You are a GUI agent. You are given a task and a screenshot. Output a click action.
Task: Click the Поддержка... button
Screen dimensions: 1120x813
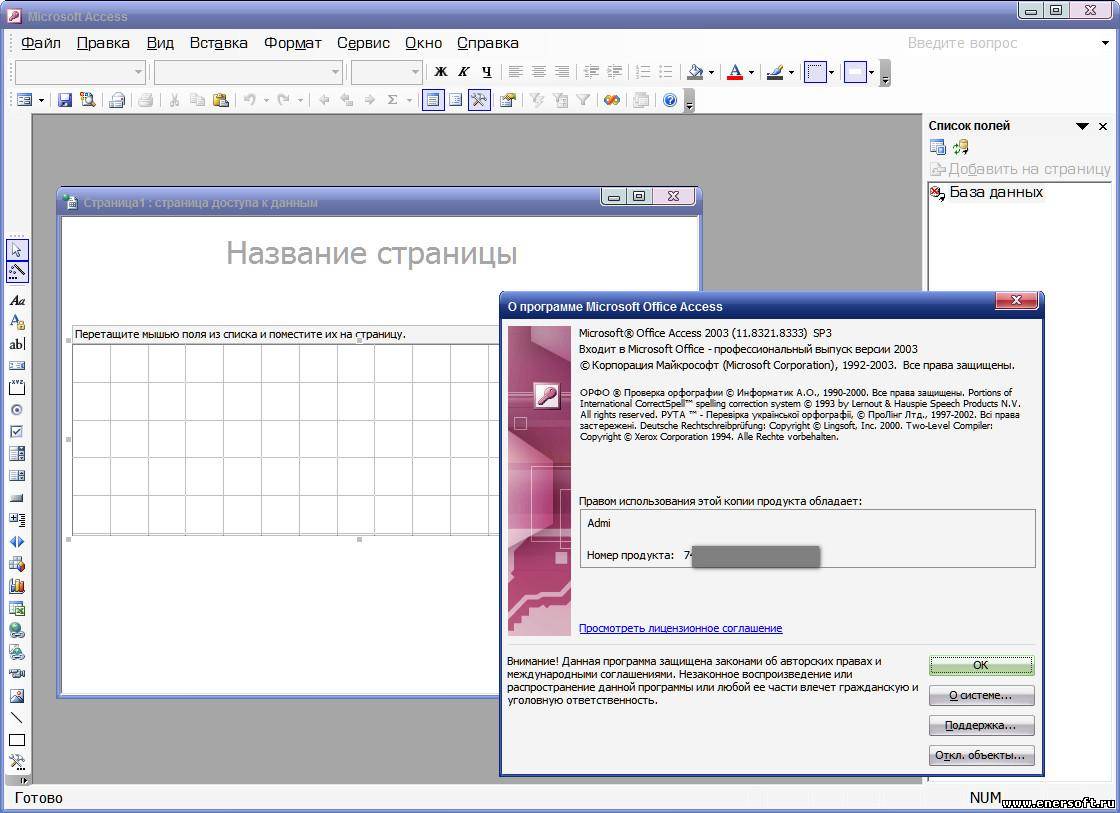tap(981, 725)
